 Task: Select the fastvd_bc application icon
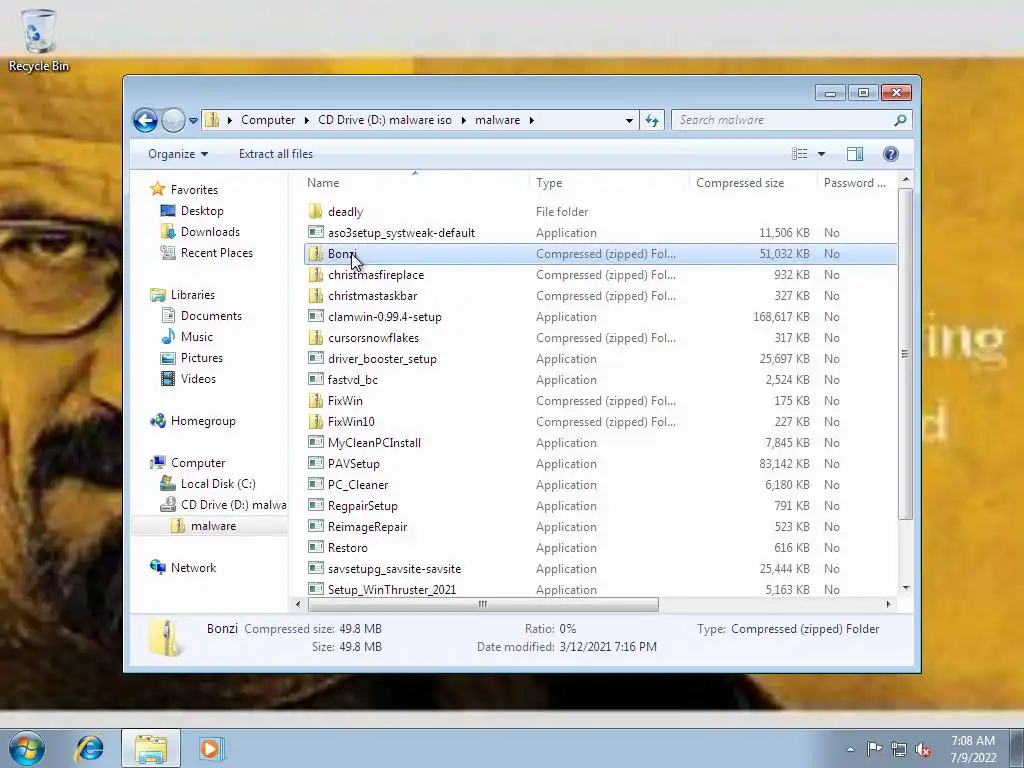coord(315,379)
